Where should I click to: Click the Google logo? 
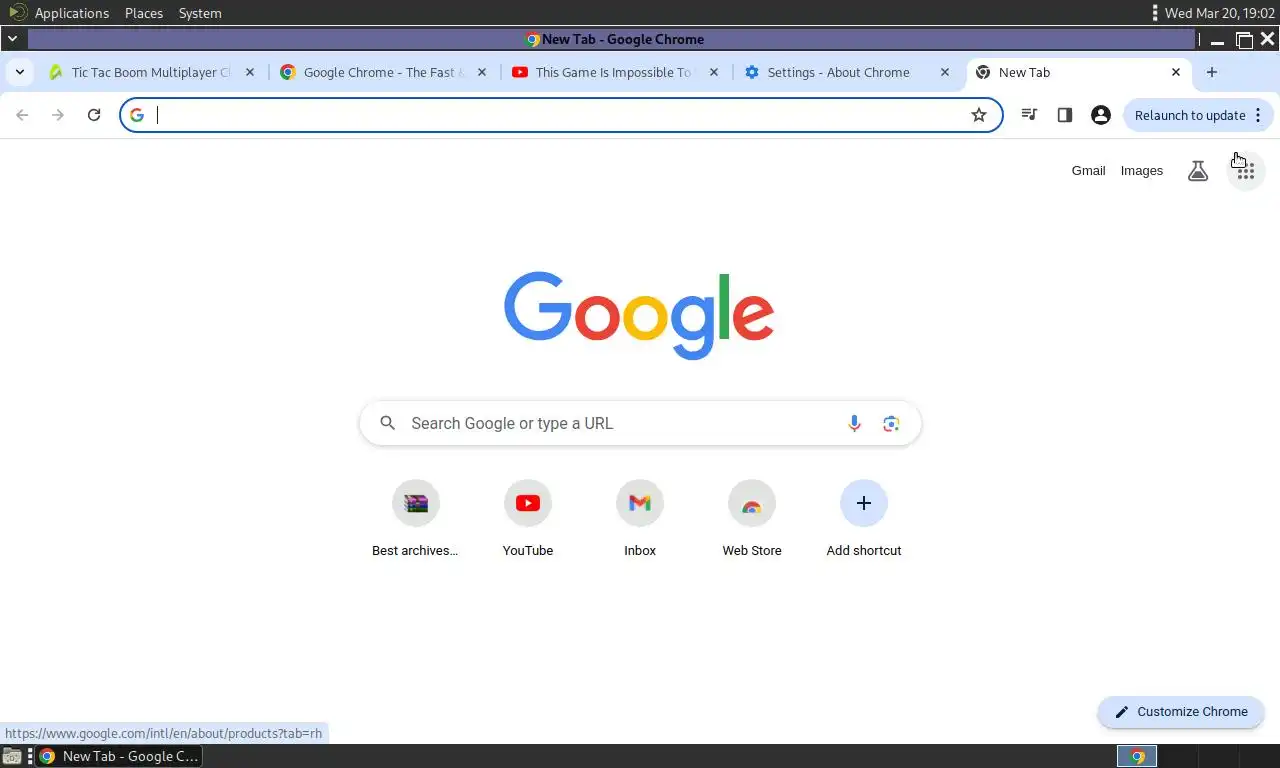(639, 315)
